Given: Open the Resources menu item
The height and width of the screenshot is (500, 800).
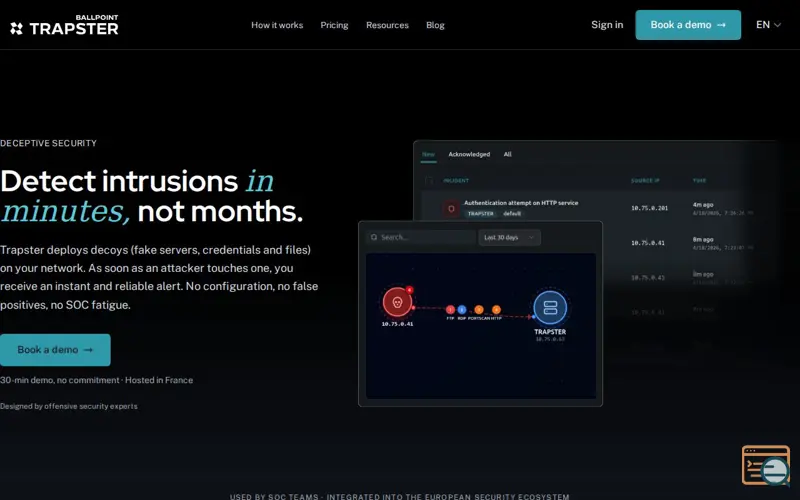Looking at the screenshot, I should 387,25.
